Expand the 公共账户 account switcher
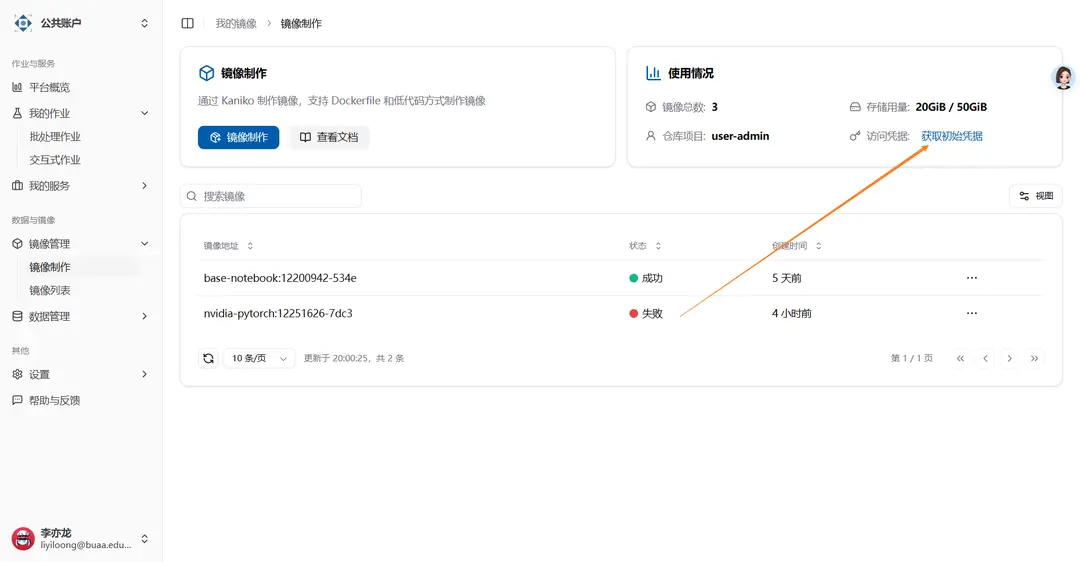 [x=81, y=23]
